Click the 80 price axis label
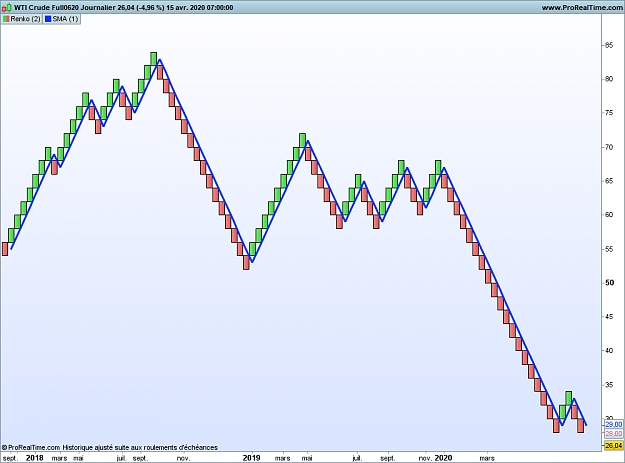Screen dimensions: 625x463 point(609,79)
